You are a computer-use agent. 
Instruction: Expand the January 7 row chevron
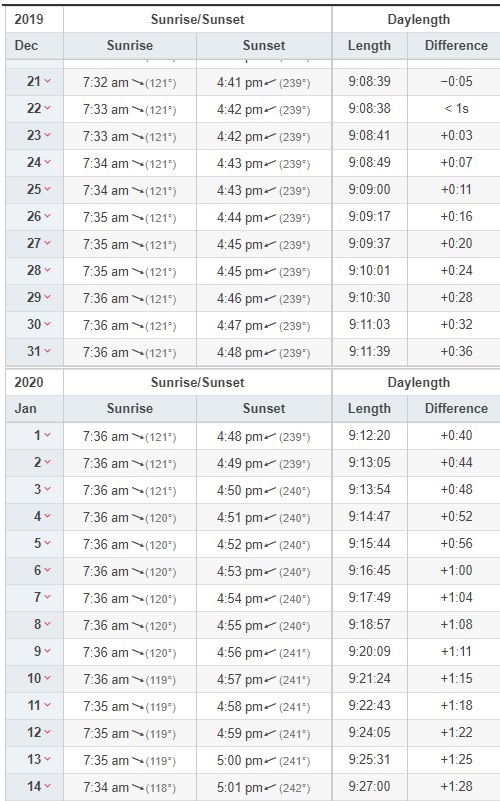tap(47, 597)
